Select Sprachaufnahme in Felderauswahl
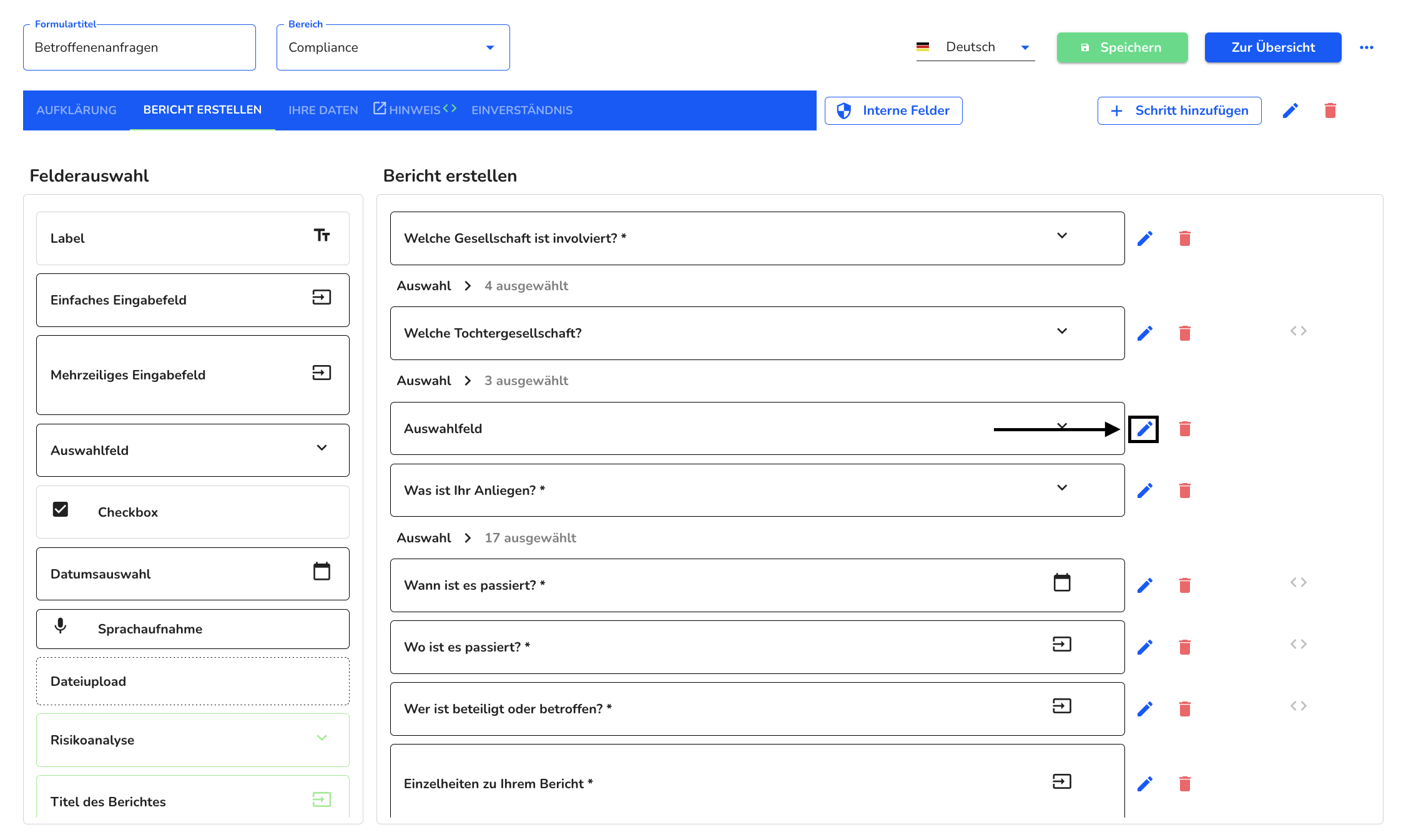 coord(193,629)
